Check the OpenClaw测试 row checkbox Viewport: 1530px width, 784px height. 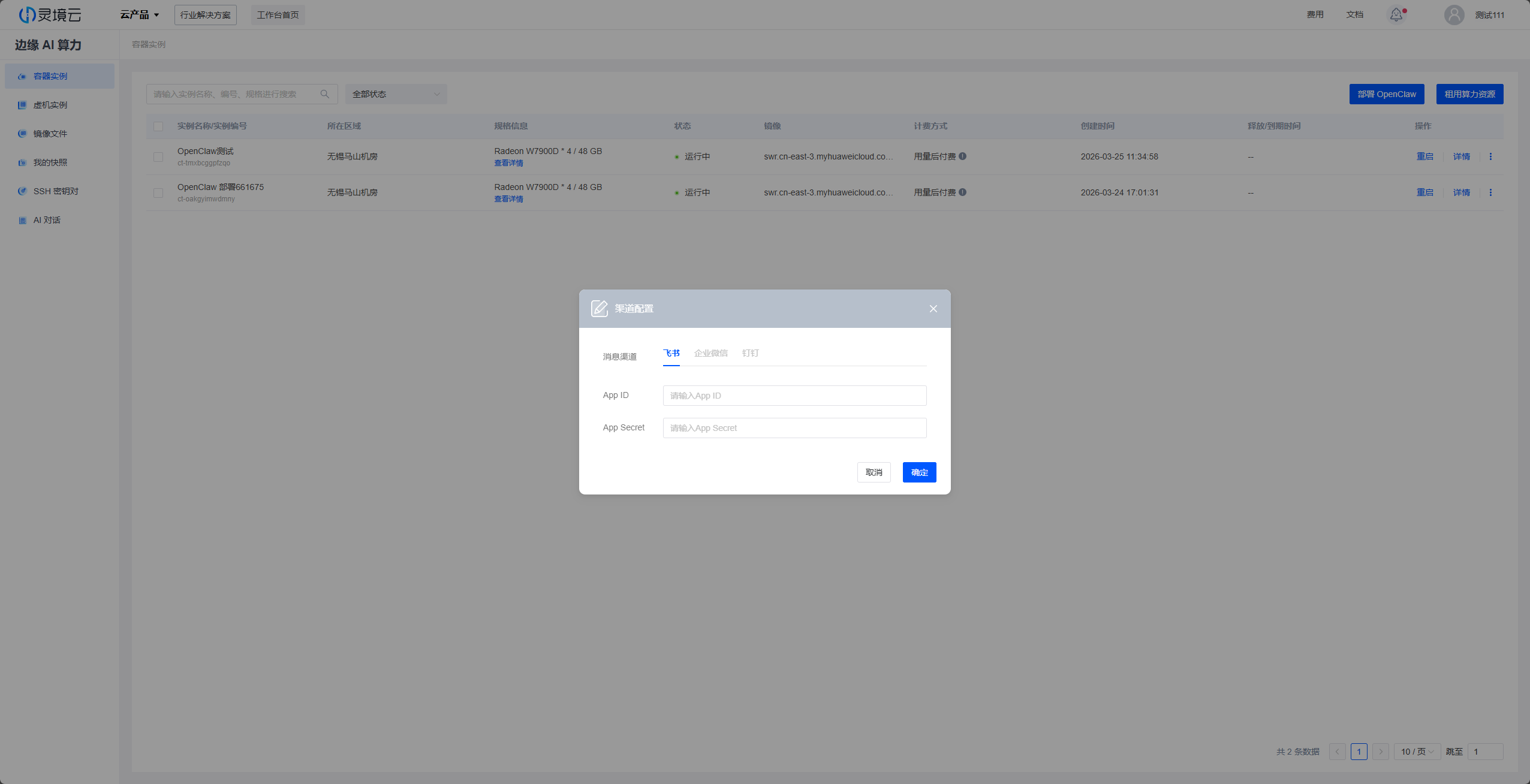[x=158, y=156]
